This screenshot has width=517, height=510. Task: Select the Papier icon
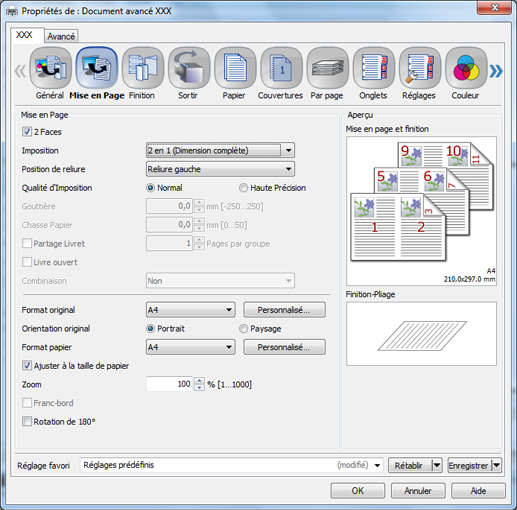(235, 68)
